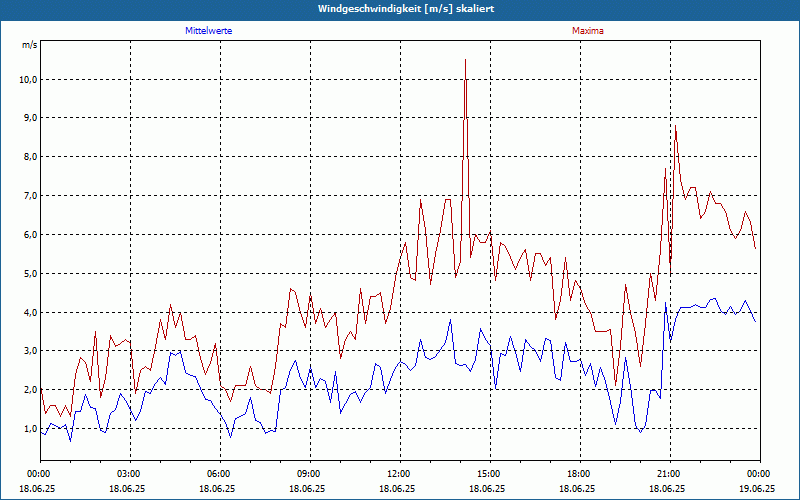This screenshot has width=800, height=500.
Task: Click the red 'Maxima' legend label
Action: (588, 31)
